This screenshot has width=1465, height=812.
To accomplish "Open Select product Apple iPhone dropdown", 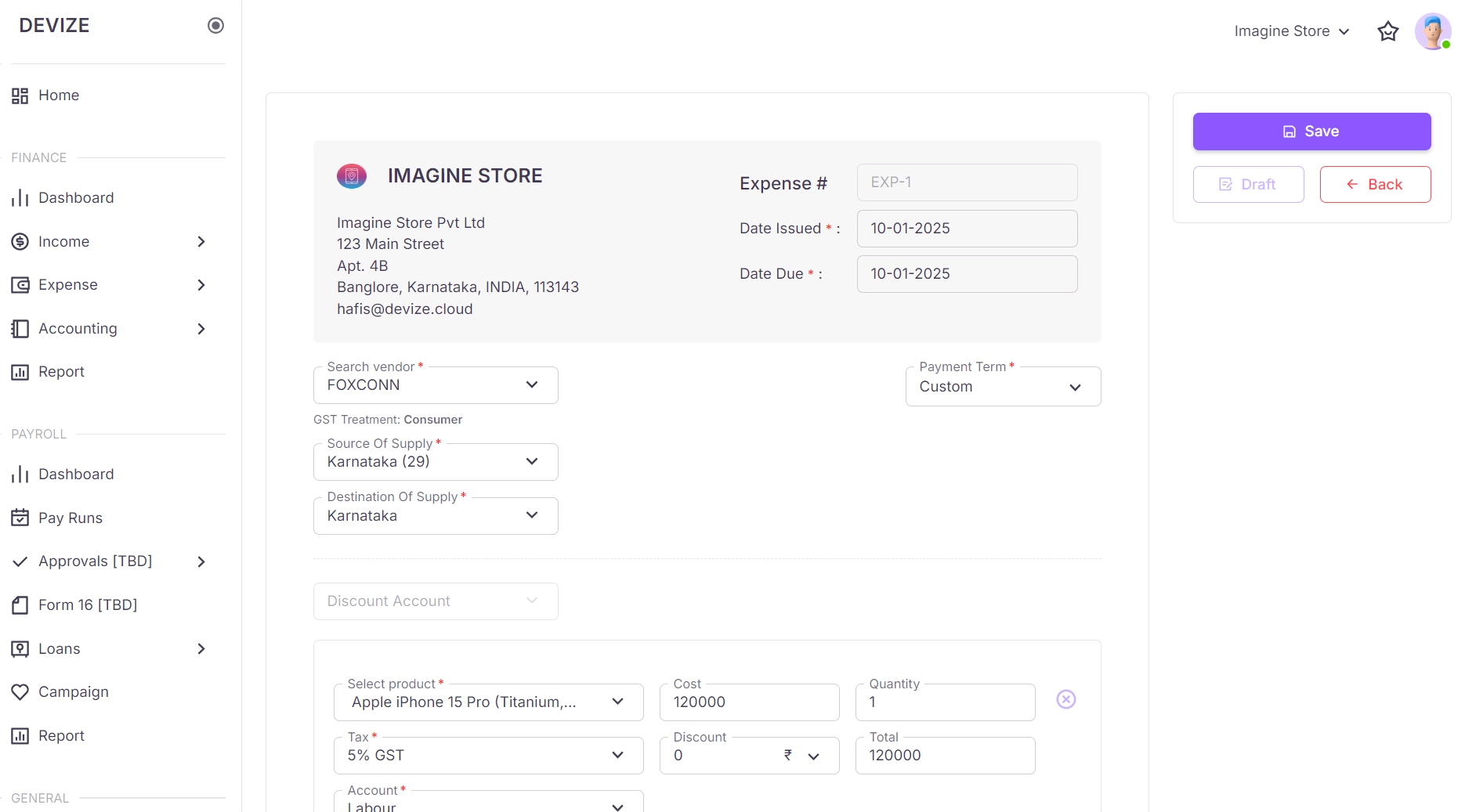I will click(488, 702).
